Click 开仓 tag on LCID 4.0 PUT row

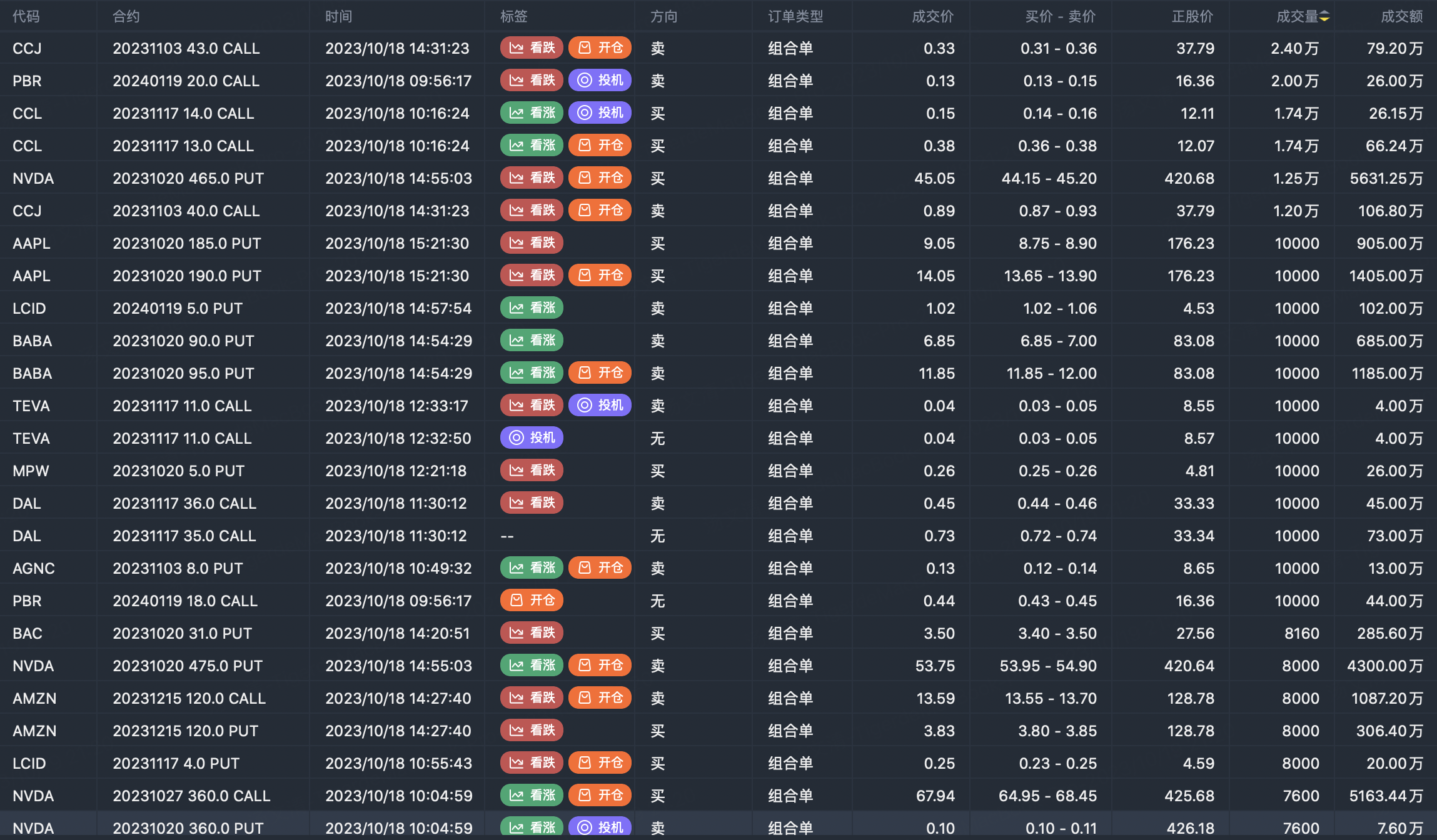click(600, 763)
